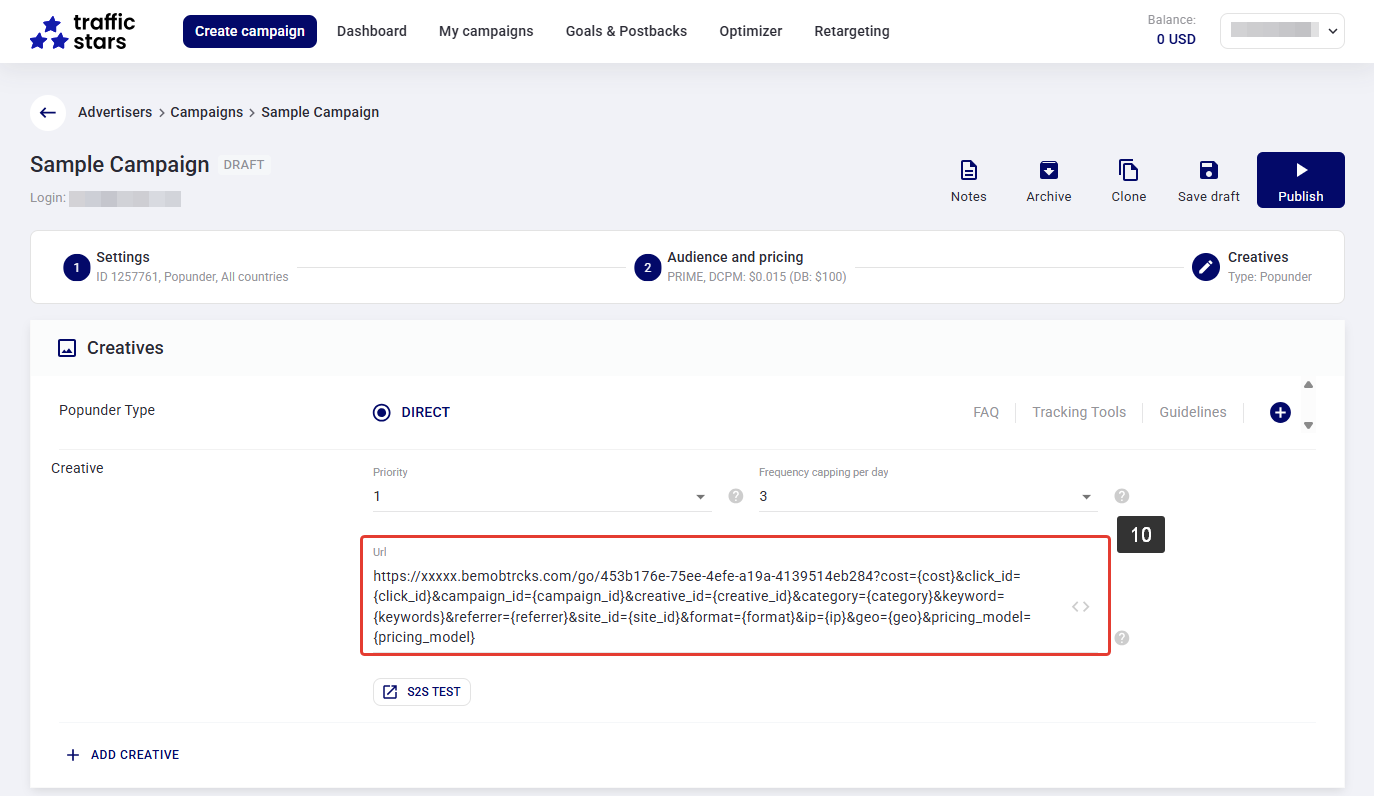Click help icon beside Frequency capping dropdown
The height and width of the screenshot is (796, 1374).
click(1122, 496)
